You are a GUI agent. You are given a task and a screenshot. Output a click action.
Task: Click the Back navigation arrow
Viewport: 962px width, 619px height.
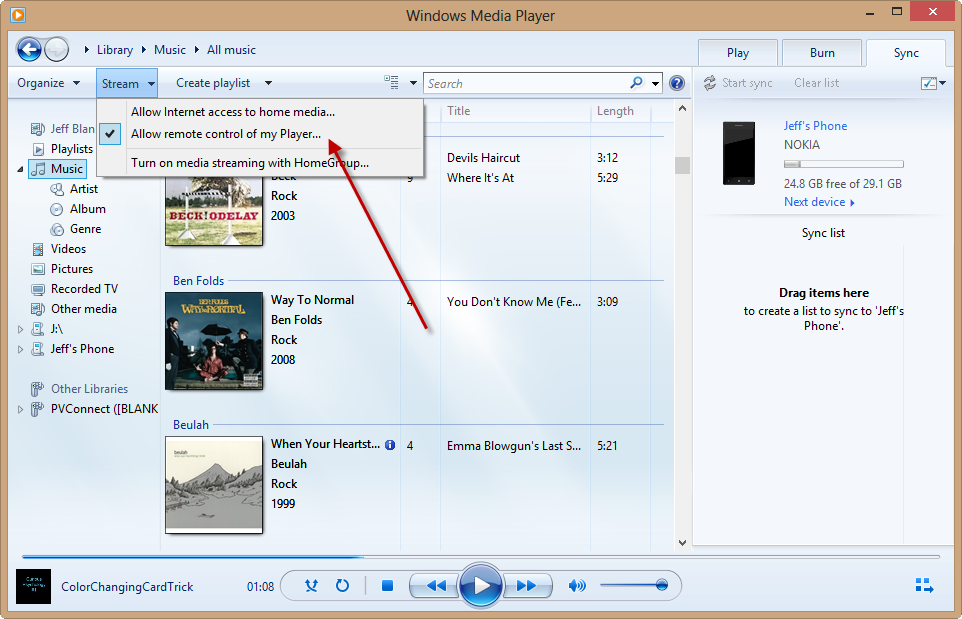[29, 49]
